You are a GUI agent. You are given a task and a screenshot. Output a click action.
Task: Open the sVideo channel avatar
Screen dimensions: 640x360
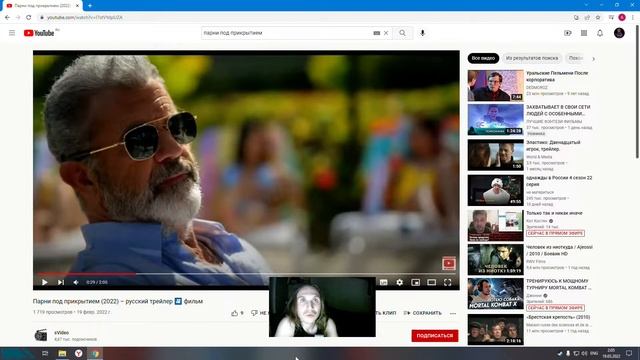click(x=41, y=335)
